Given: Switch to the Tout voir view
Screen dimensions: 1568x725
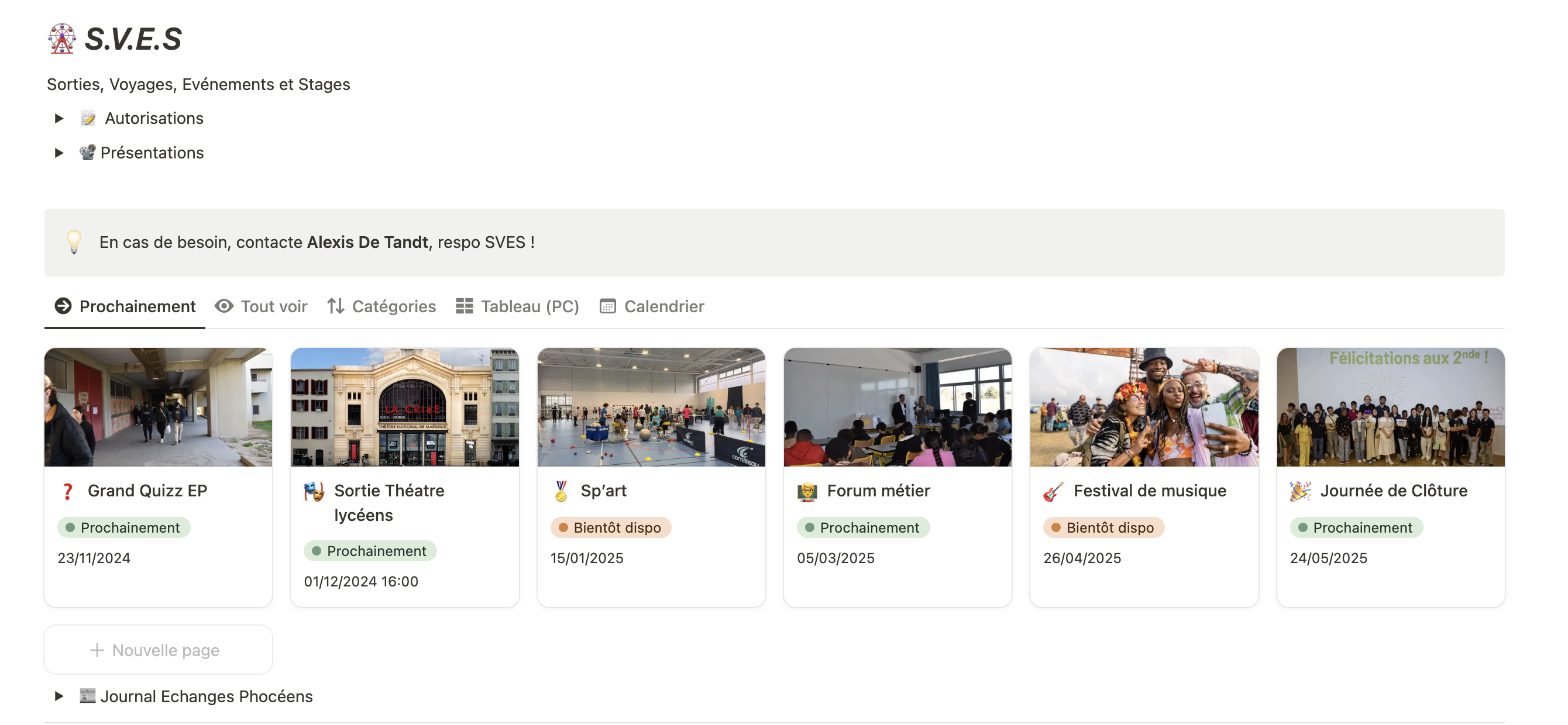Looking at the screenshot, I should click(261, 306).
